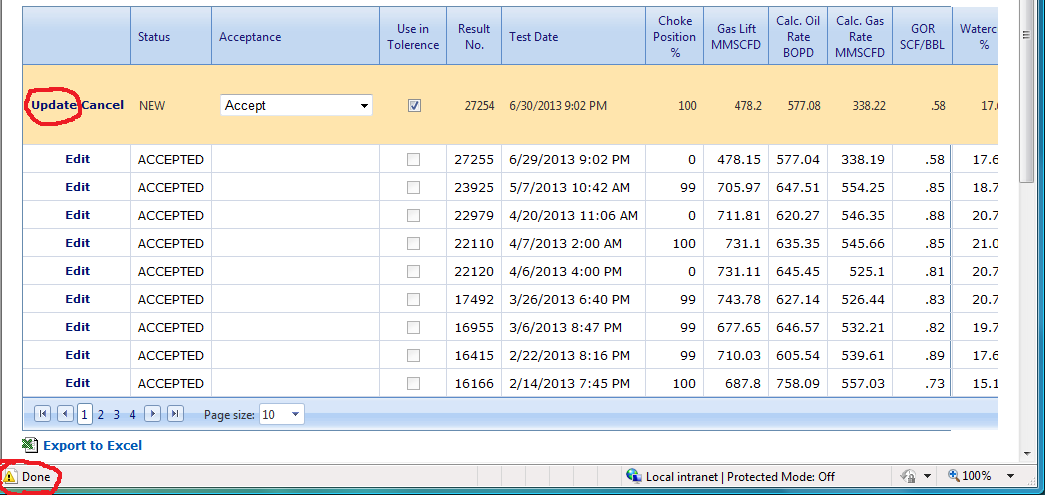Image resolution: width=1045 pixels, height=495 pixels.
Task: Check Use in Tolerence for result 17492
Action: (x=414, y=300)
